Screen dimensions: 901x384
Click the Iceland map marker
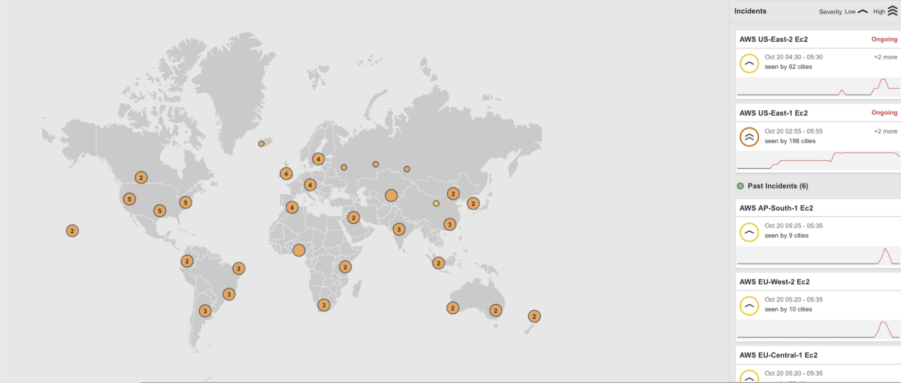coord(261,144)
